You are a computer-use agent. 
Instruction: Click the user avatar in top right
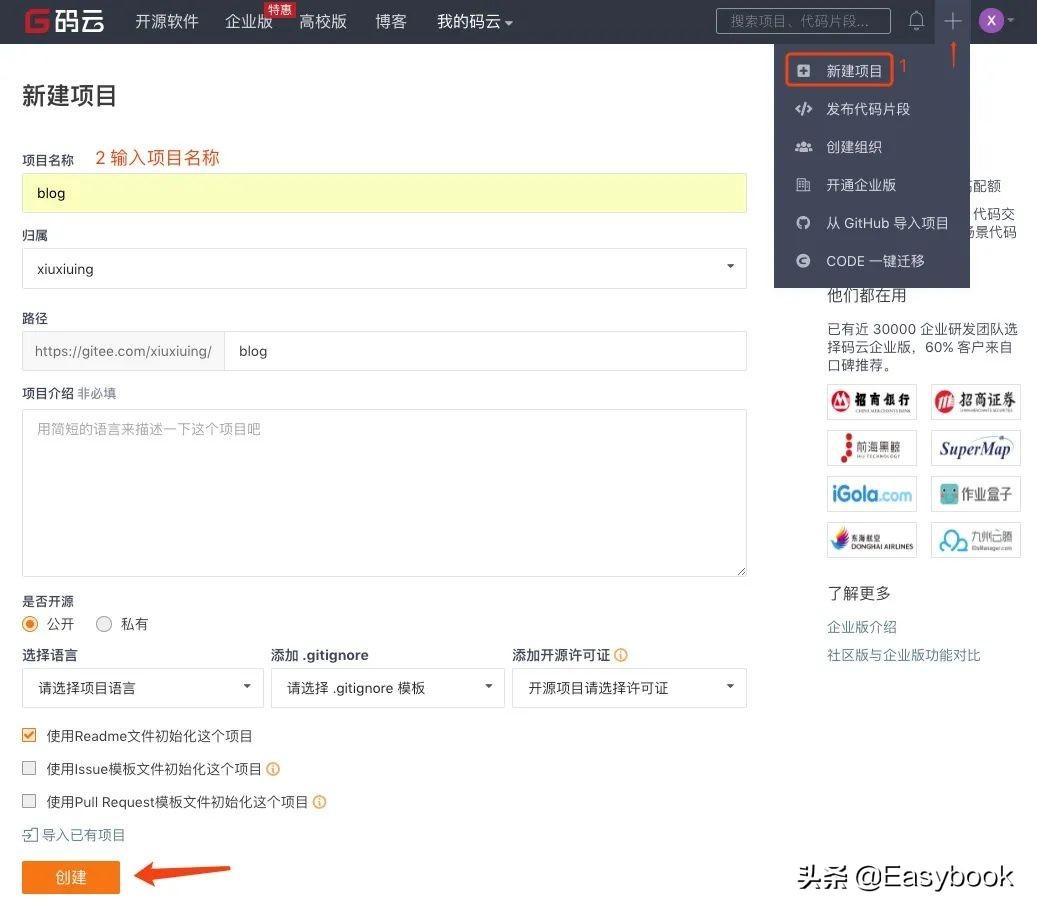(x=990, y=20)
